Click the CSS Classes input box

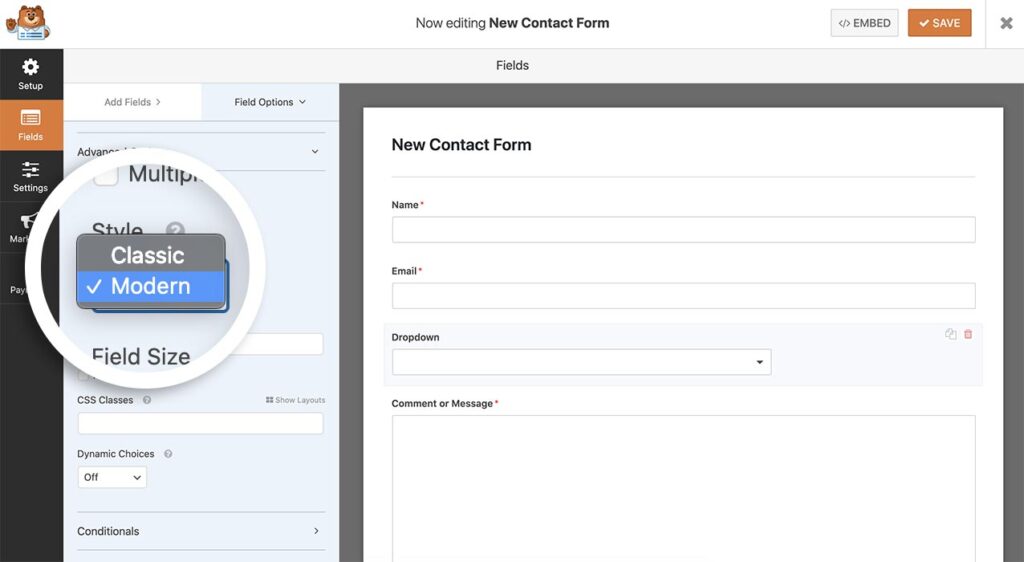pos(200,423)
